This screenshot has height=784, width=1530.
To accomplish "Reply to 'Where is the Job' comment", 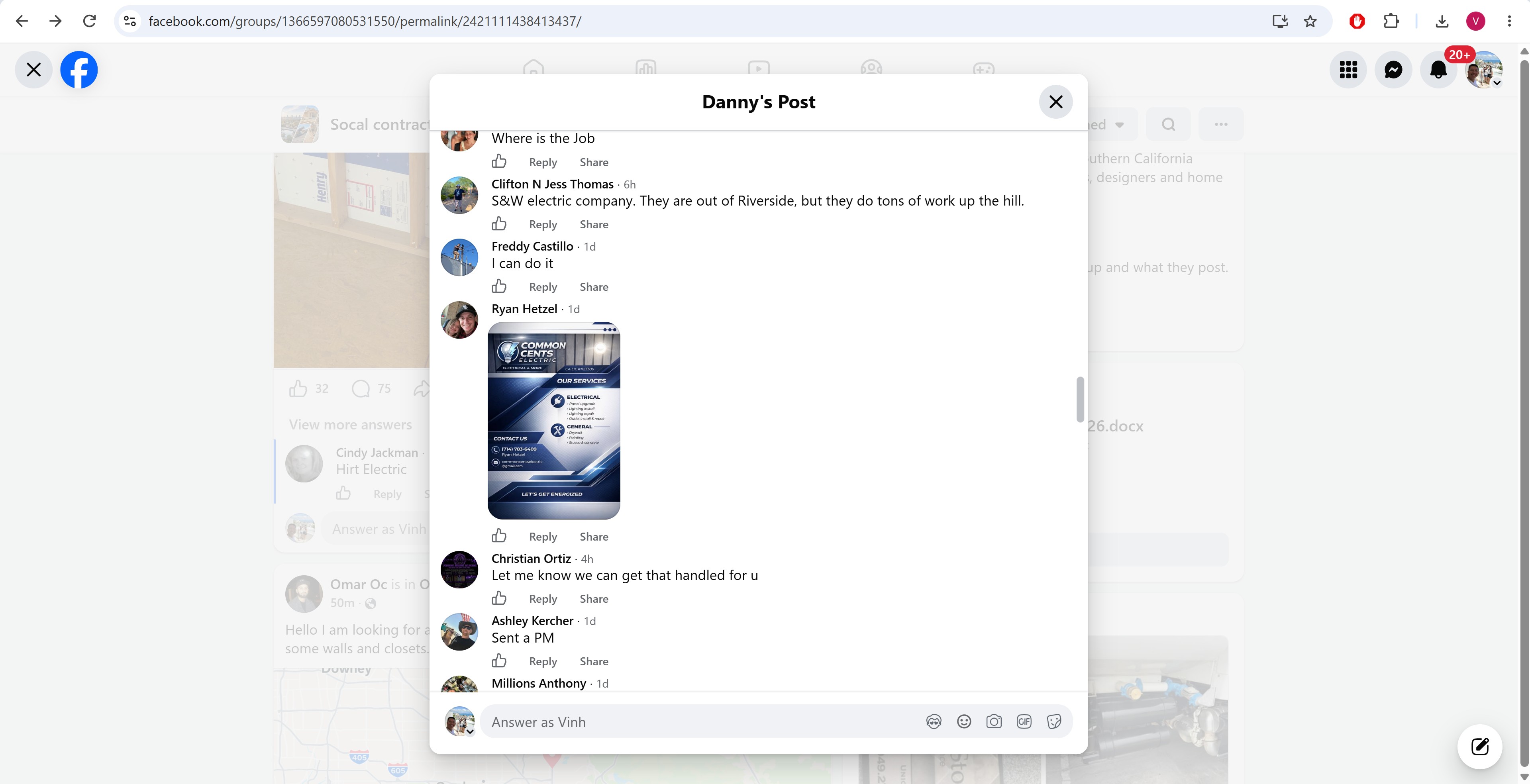I will 543,162.
